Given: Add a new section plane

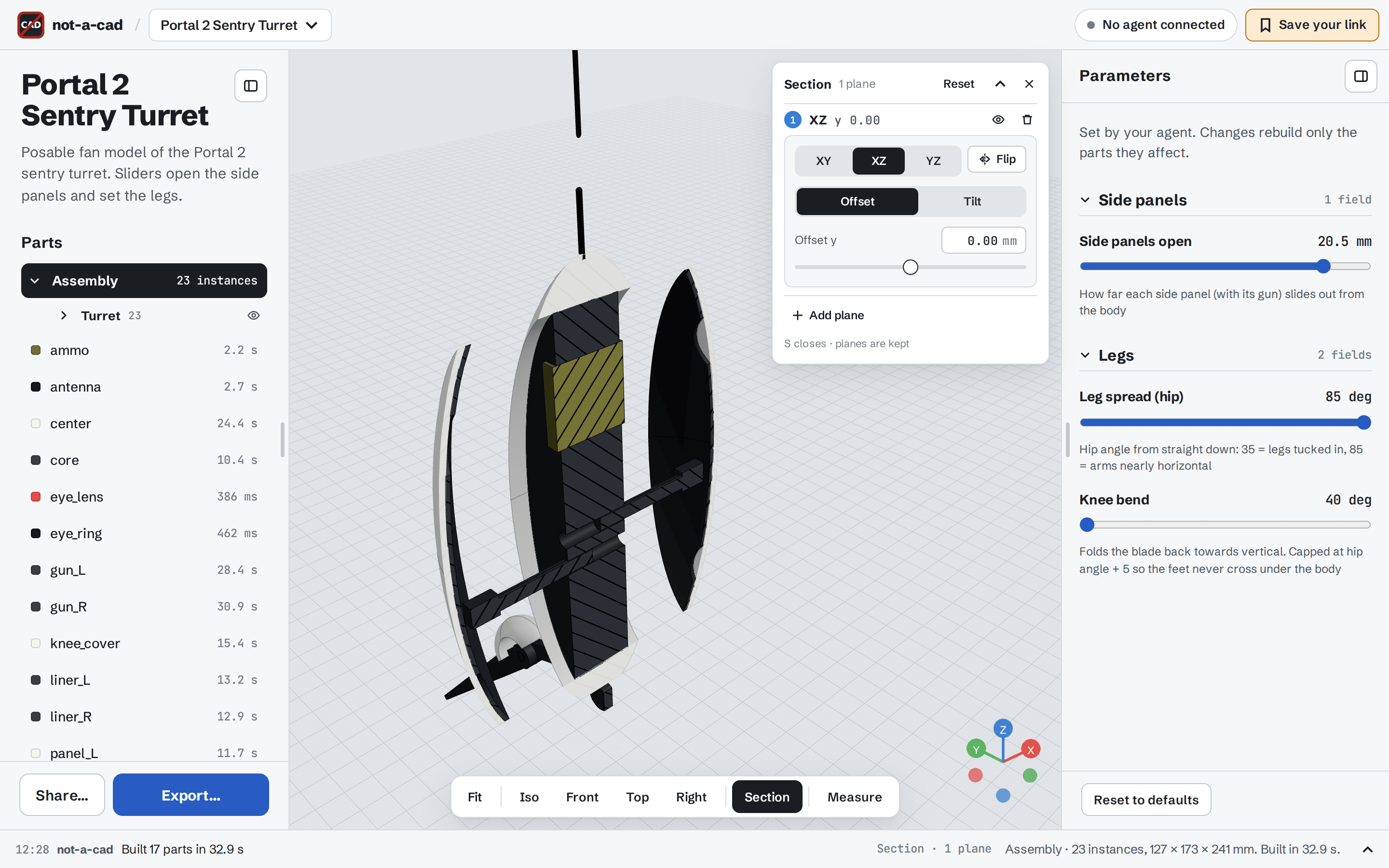Looking at the screenshot, I should coord(828,315).
